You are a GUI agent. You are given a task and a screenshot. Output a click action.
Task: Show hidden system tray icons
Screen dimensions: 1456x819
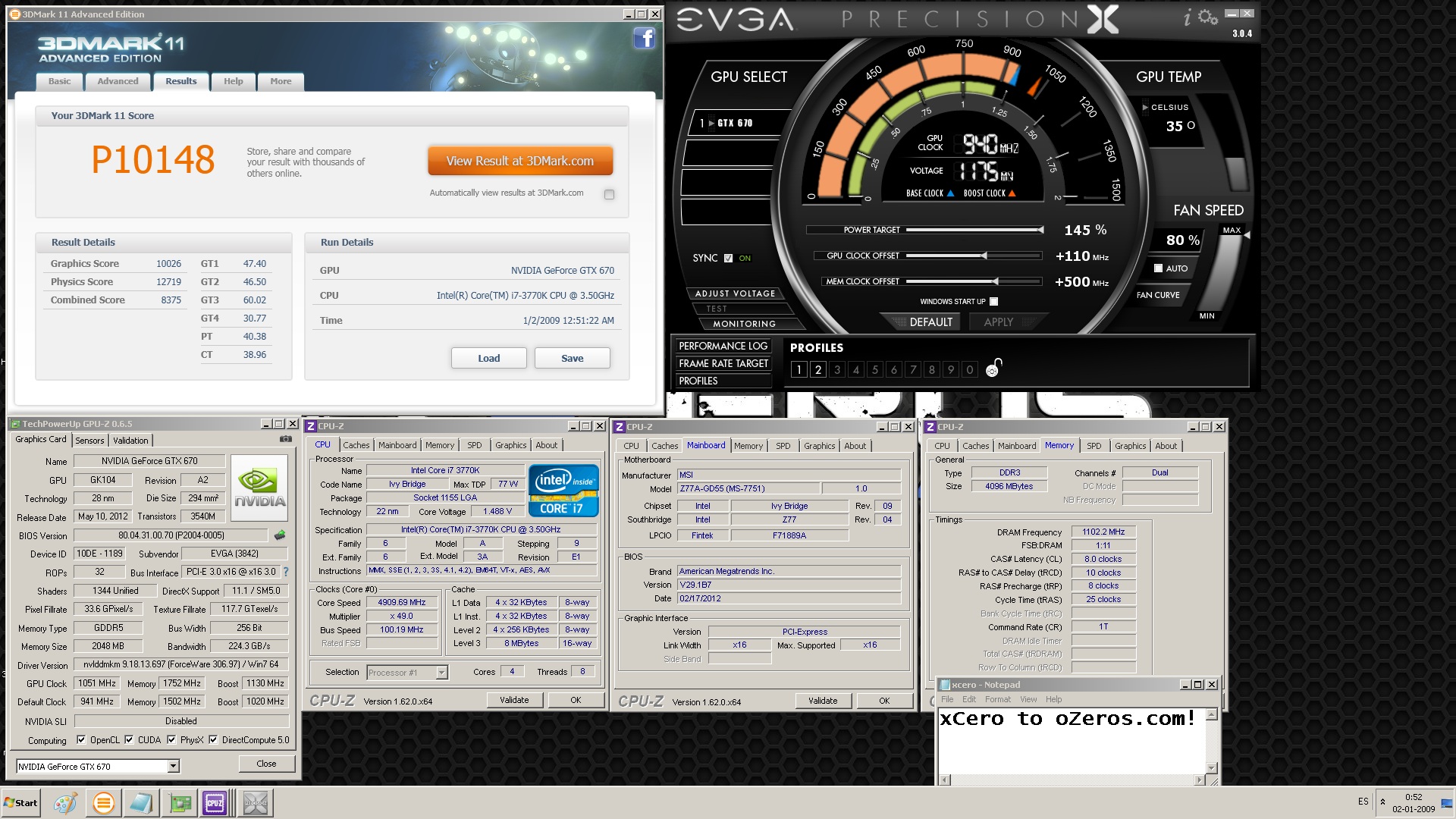(1382, 802)
